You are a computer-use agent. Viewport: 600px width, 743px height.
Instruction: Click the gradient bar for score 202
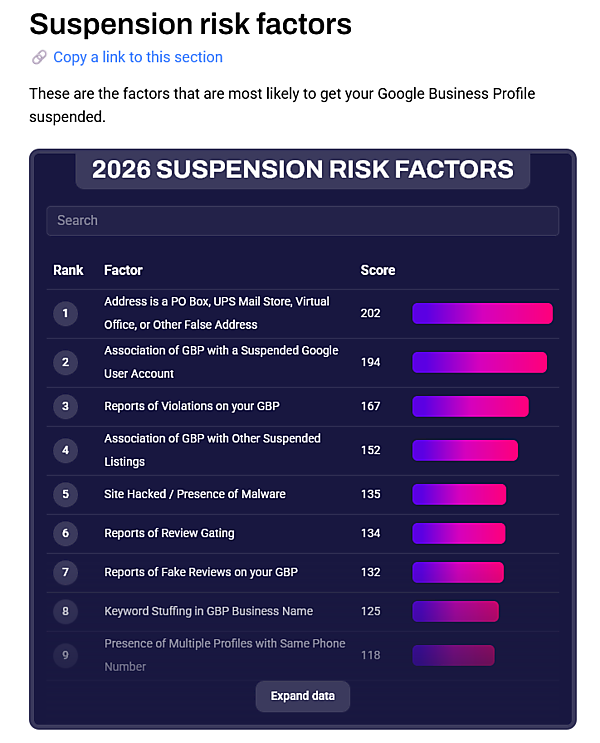click(482, 314)
